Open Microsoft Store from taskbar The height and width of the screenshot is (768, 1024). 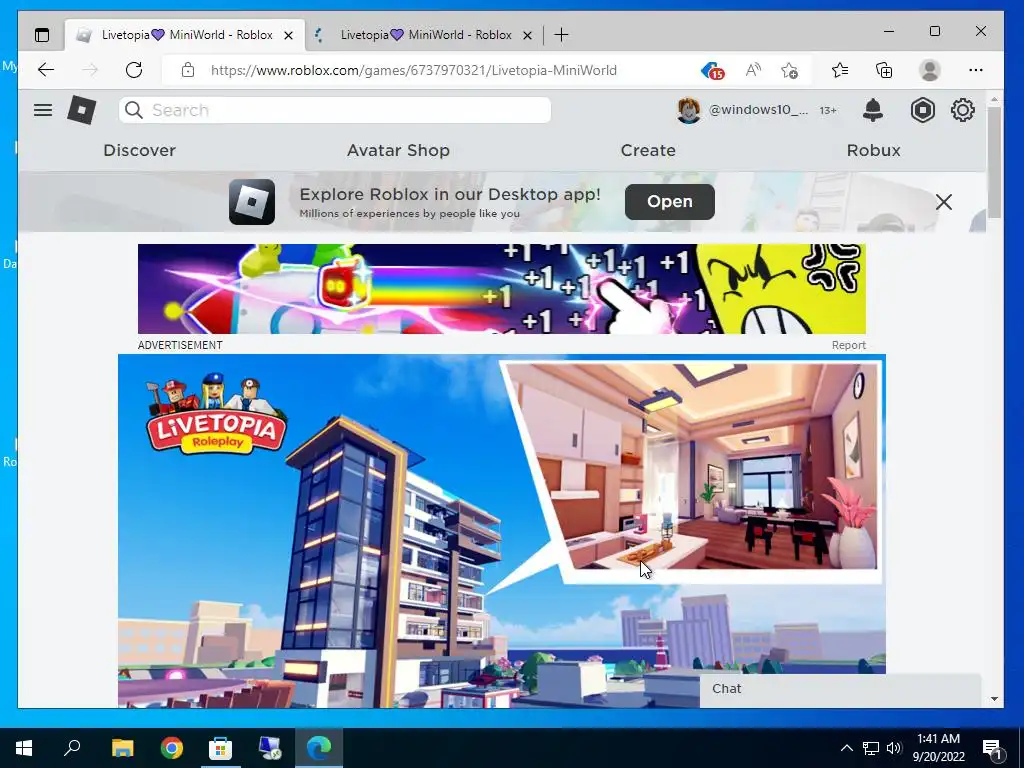pos(221,748)
